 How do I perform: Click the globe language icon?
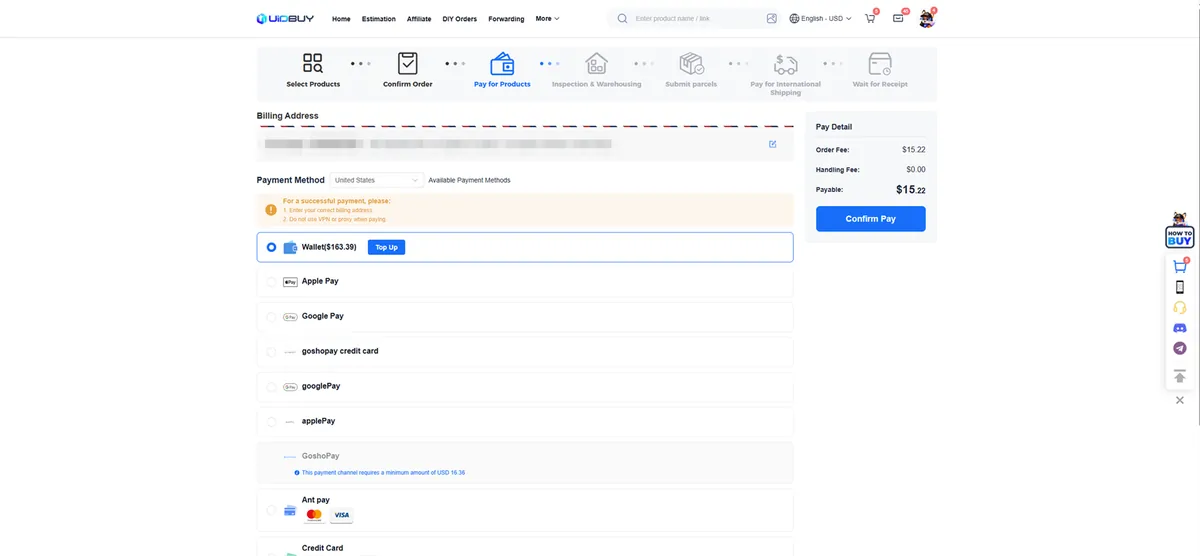[794, 18]
